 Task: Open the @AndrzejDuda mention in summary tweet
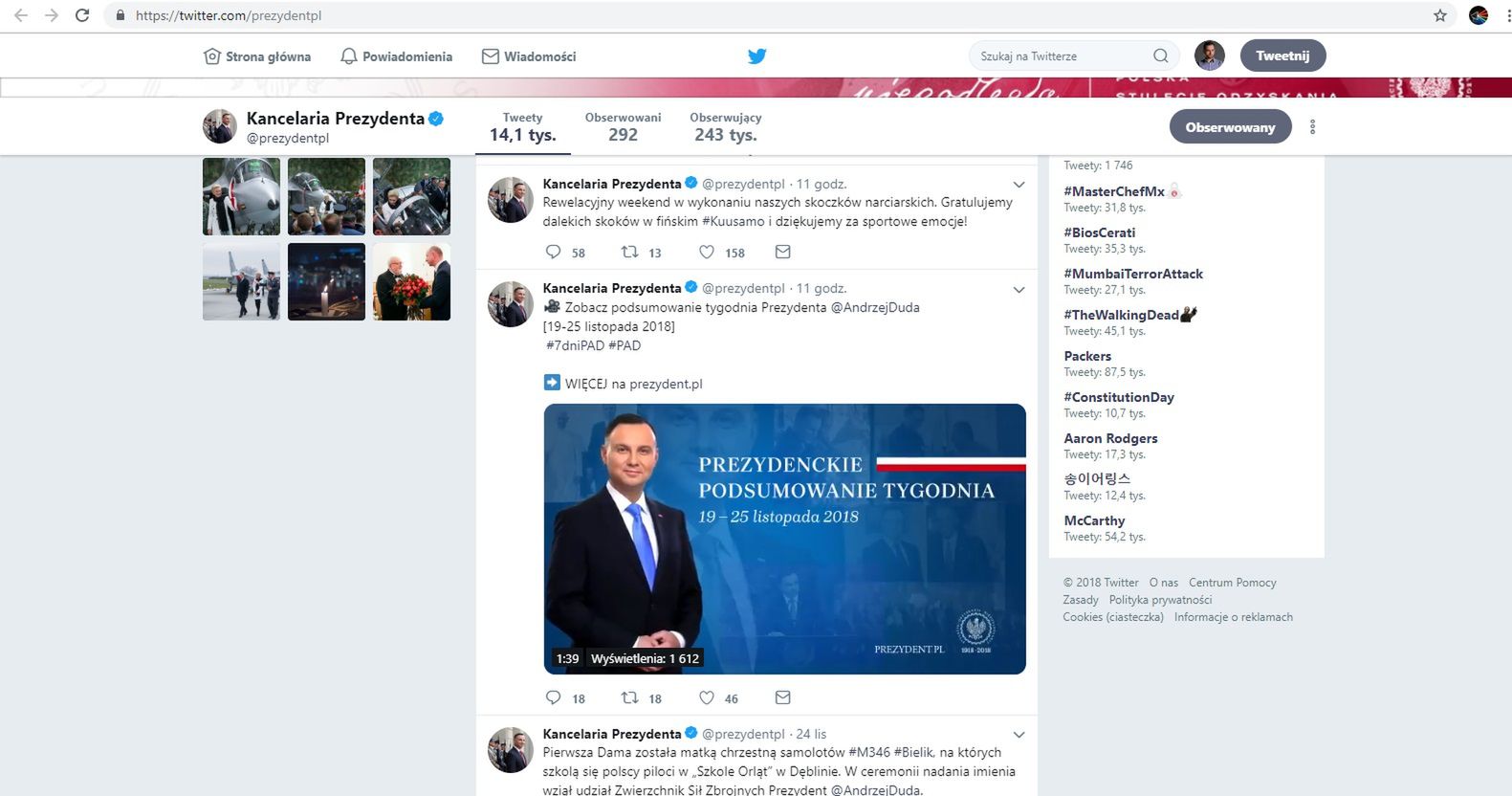[875, 307]
